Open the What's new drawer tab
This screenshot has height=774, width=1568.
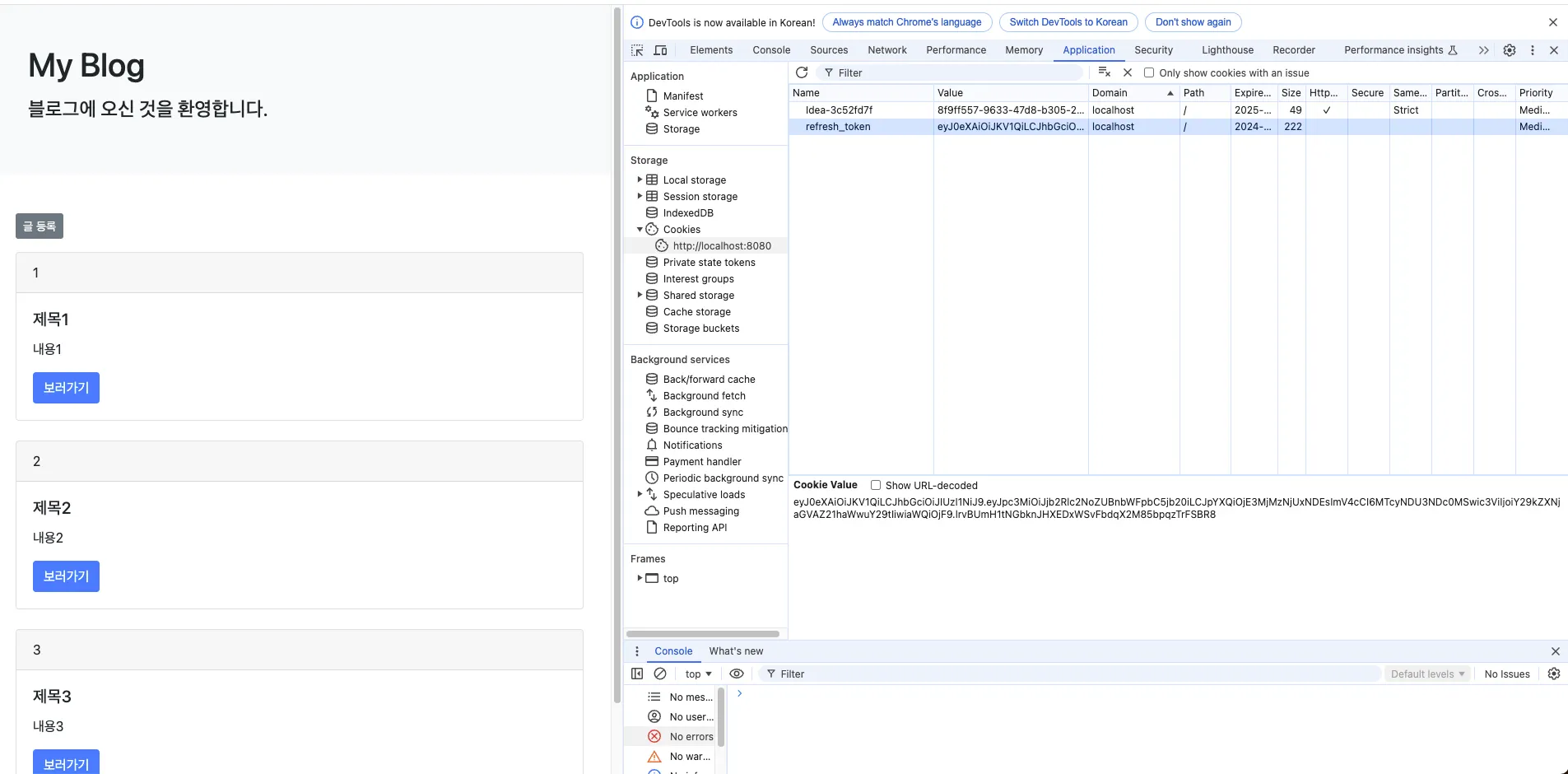click(736, 651)
